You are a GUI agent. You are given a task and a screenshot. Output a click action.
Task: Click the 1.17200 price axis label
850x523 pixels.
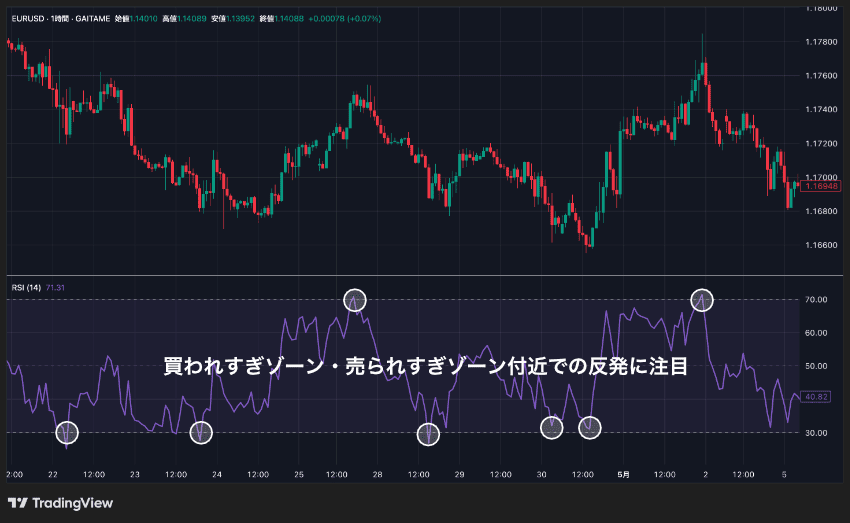(821, 143)
